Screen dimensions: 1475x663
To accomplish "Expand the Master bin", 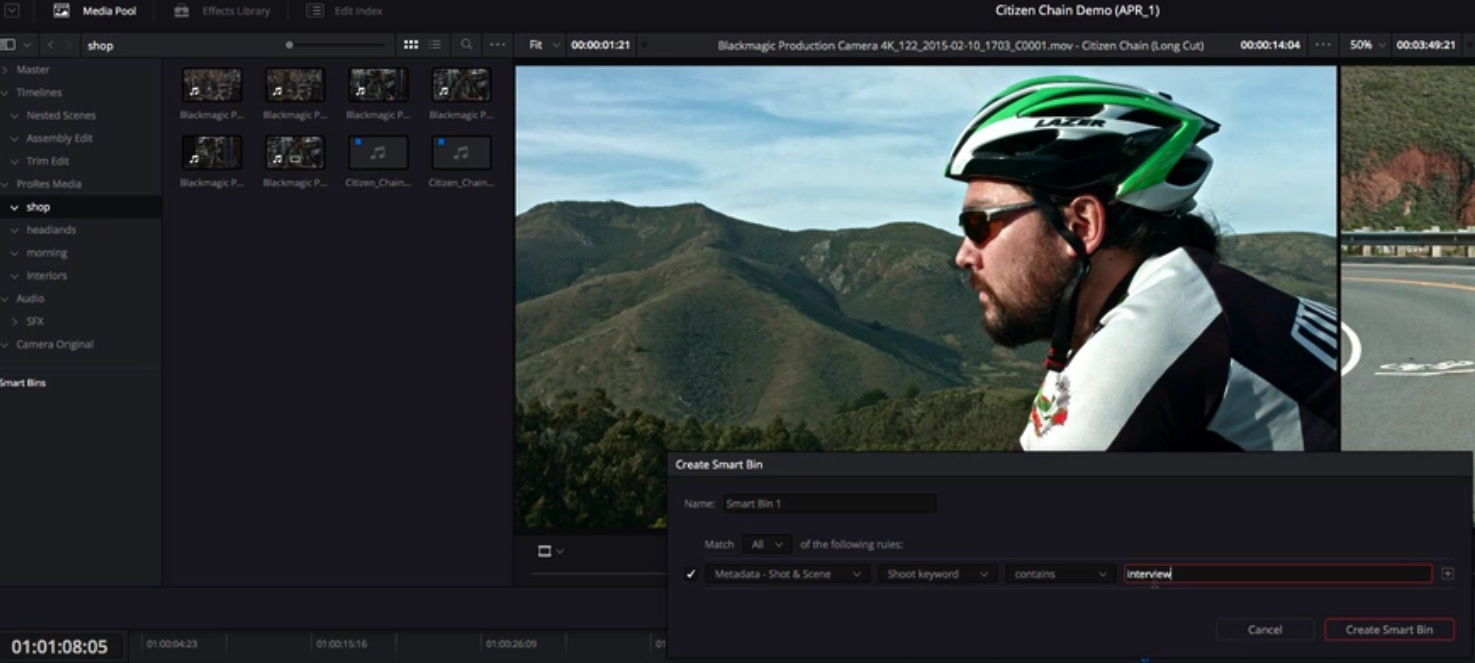I will (6, 70).
